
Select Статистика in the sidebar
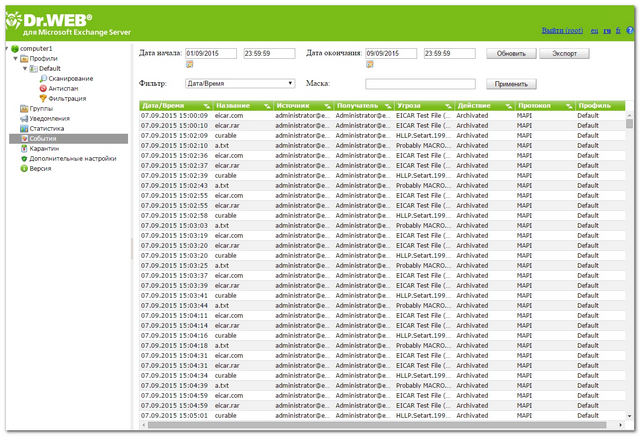click(47, 129)
